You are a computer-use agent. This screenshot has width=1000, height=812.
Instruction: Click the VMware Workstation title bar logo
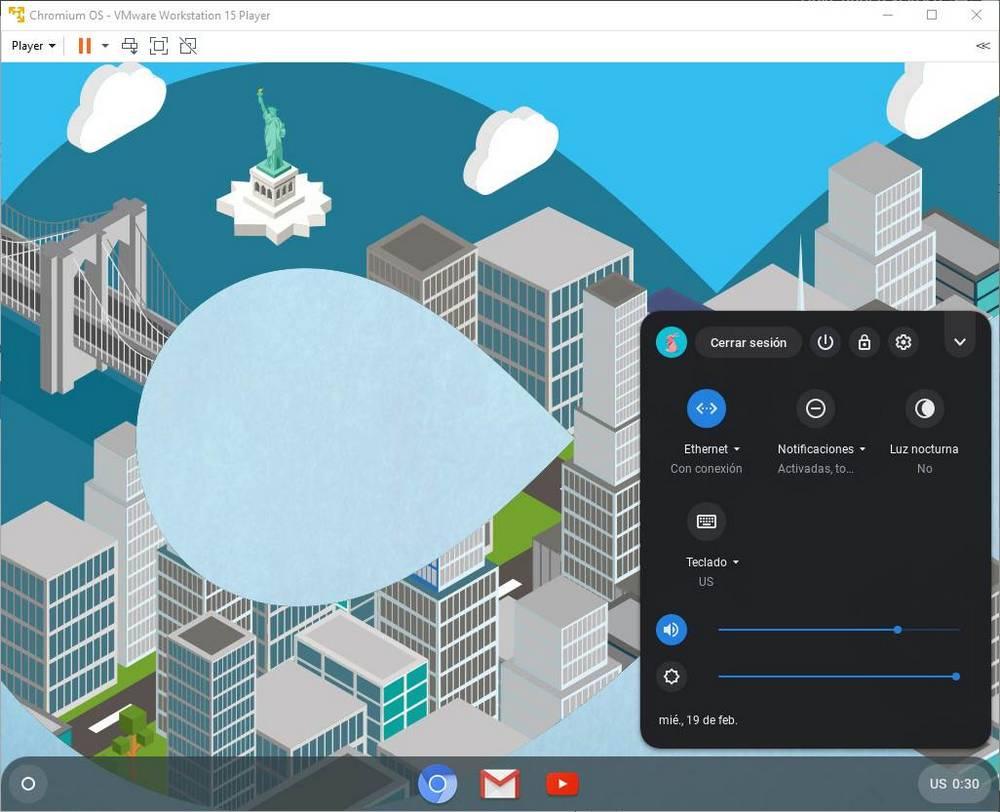coord(16,15)
